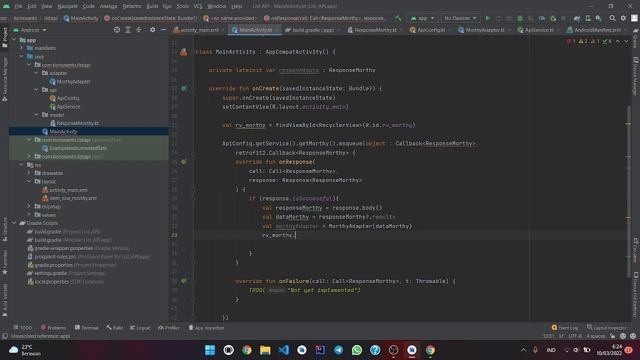Switch to ResponseMorthy.kt editor tab

coord(374,30)
